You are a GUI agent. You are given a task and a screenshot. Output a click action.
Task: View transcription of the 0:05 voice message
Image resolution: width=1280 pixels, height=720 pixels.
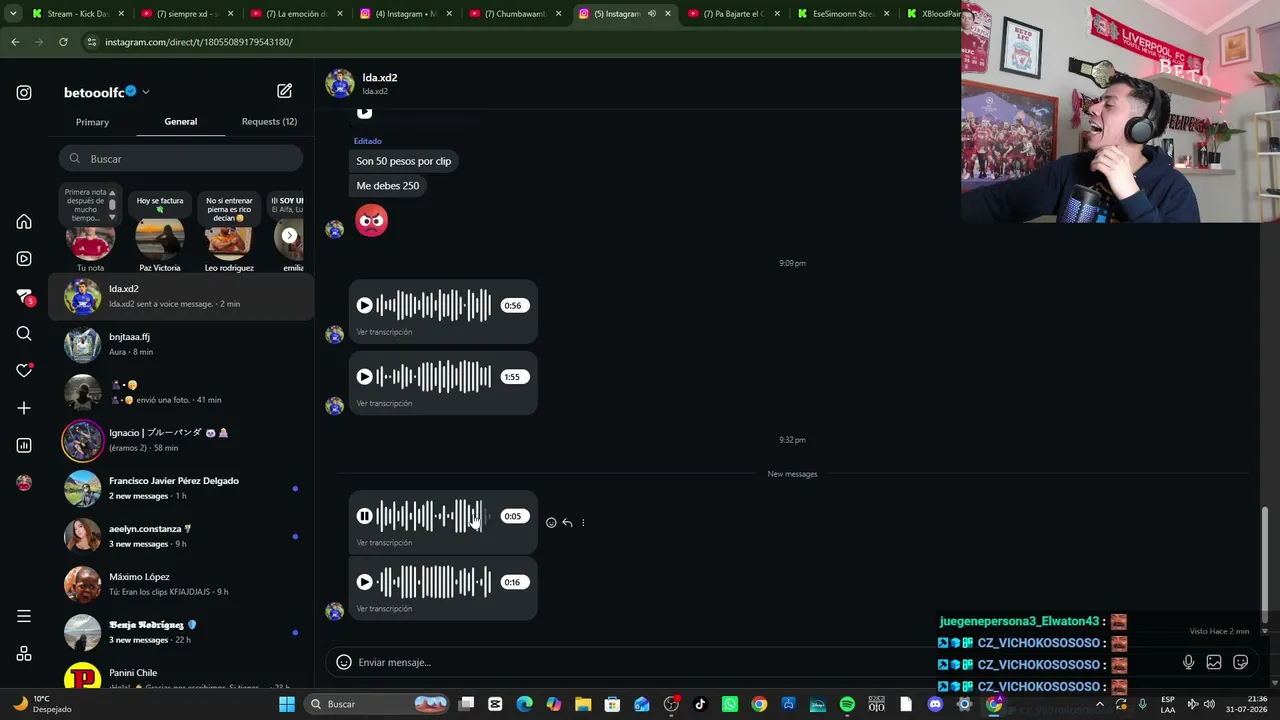pos(384,543)
